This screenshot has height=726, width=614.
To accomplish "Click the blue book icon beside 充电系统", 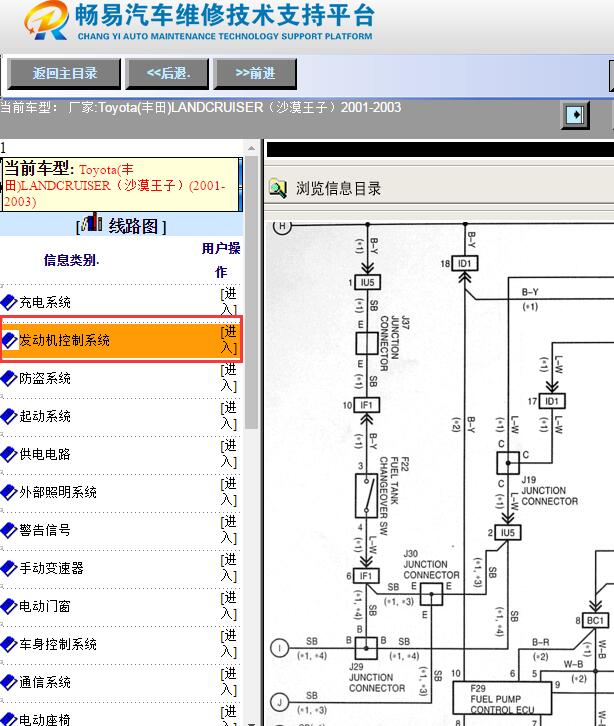I will pyautogui.click(x=9, y=302).
